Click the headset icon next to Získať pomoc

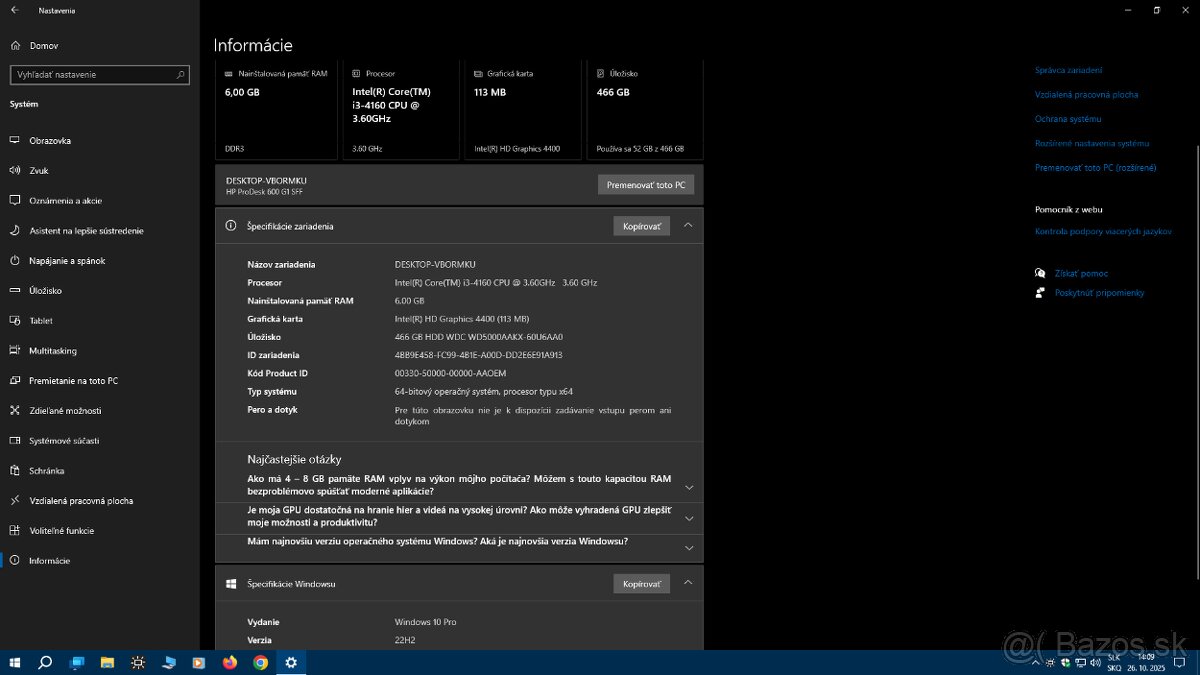click(x=1040, y=272)
